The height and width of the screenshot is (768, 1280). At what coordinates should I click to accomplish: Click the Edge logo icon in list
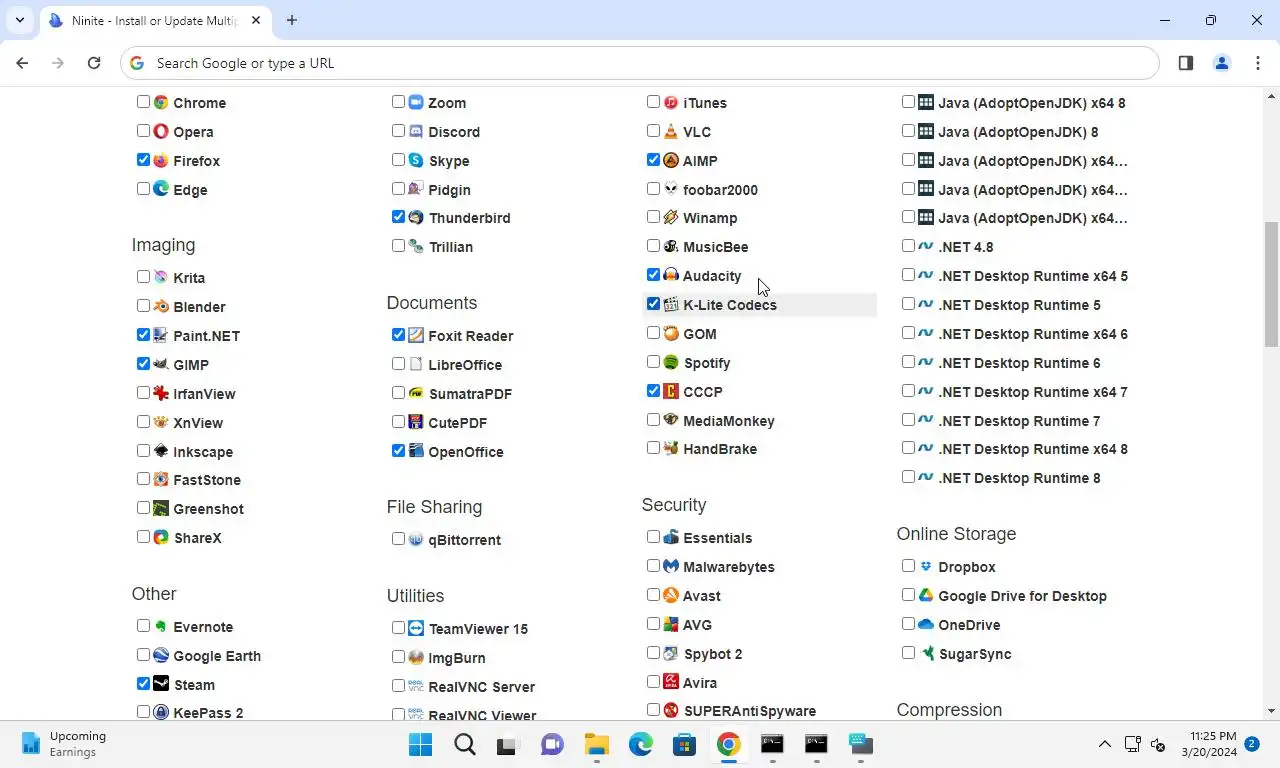[161, 189]
